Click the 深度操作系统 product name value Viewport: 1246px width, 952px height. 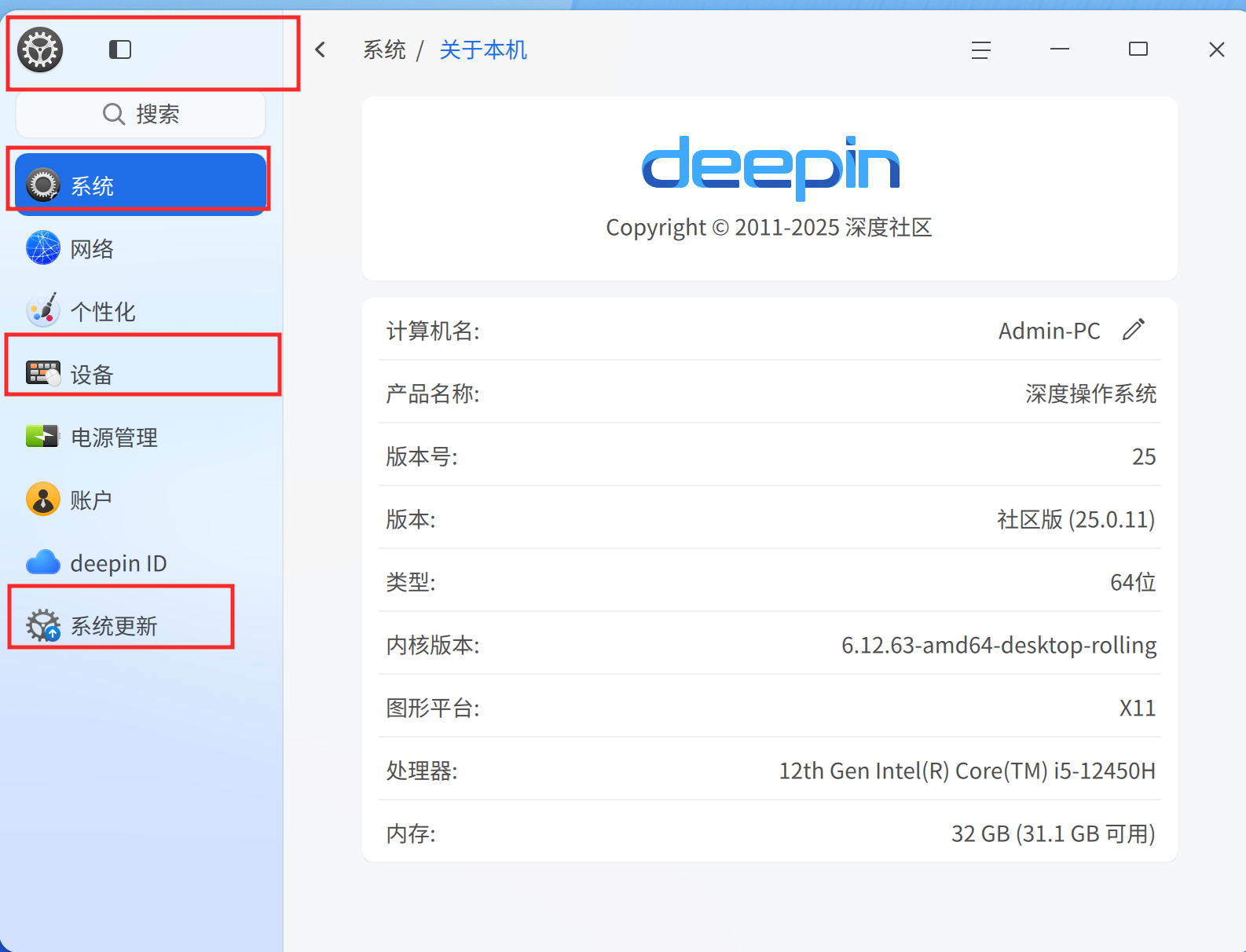click(1091, 394)
